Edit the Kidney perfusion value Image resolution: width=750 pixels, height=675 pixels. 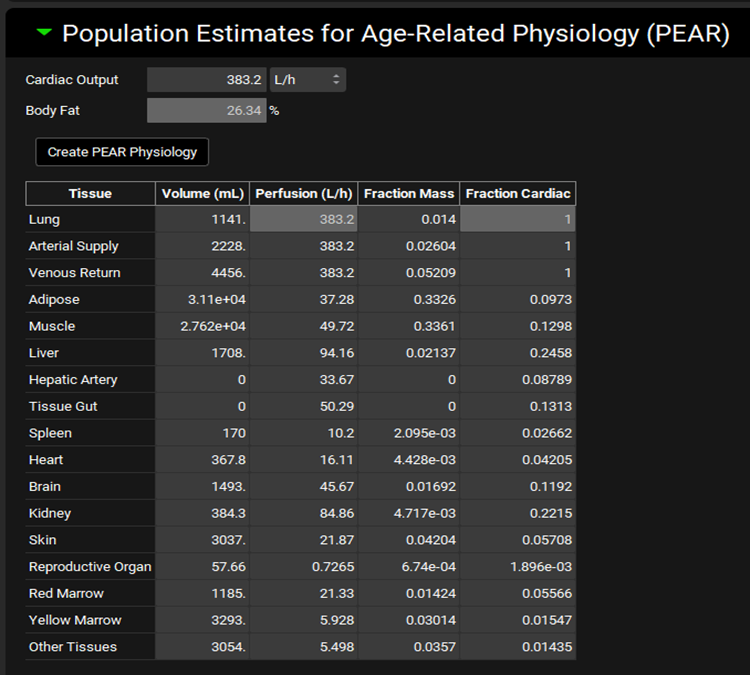(303, 513)
